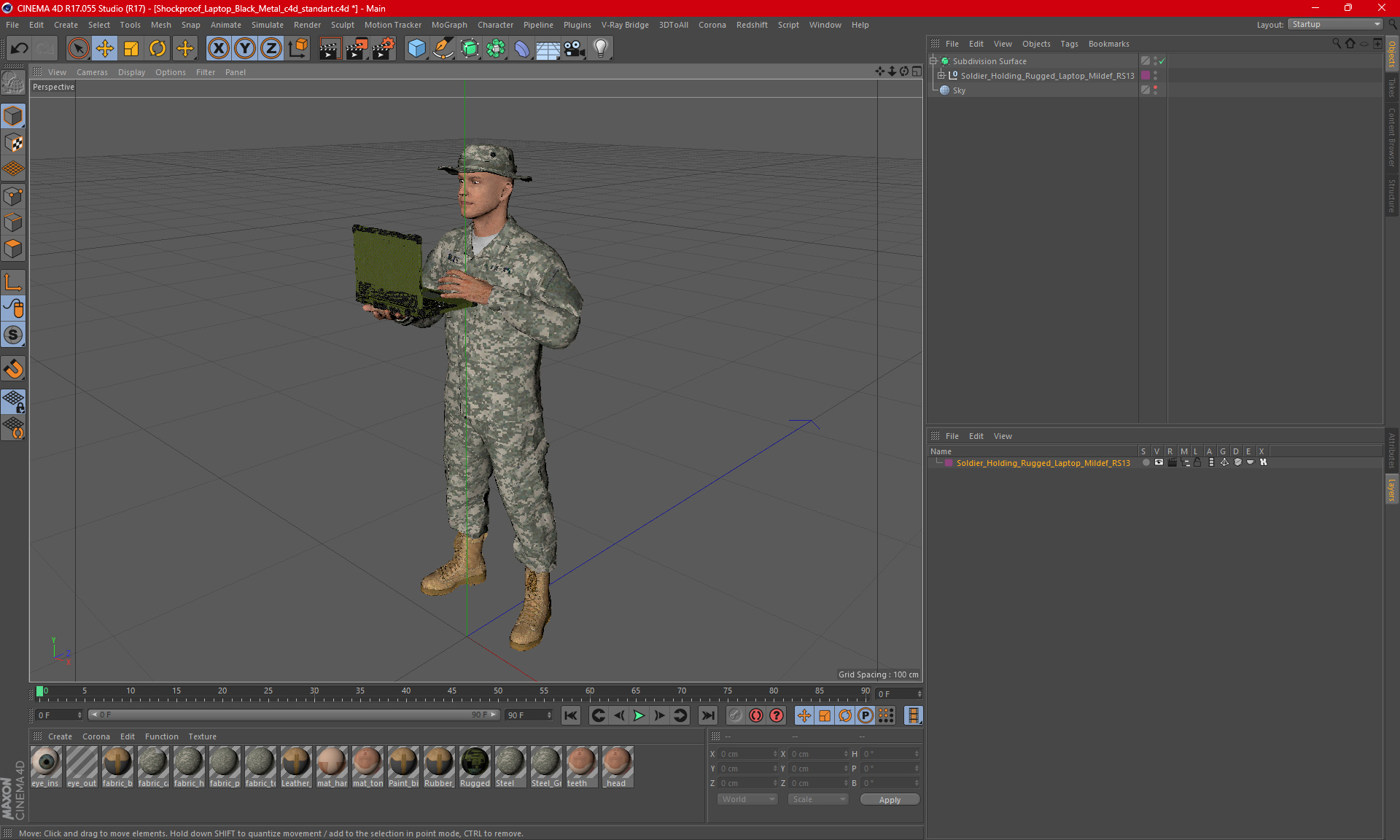Select the Live Selection tool

coord(78,49)
